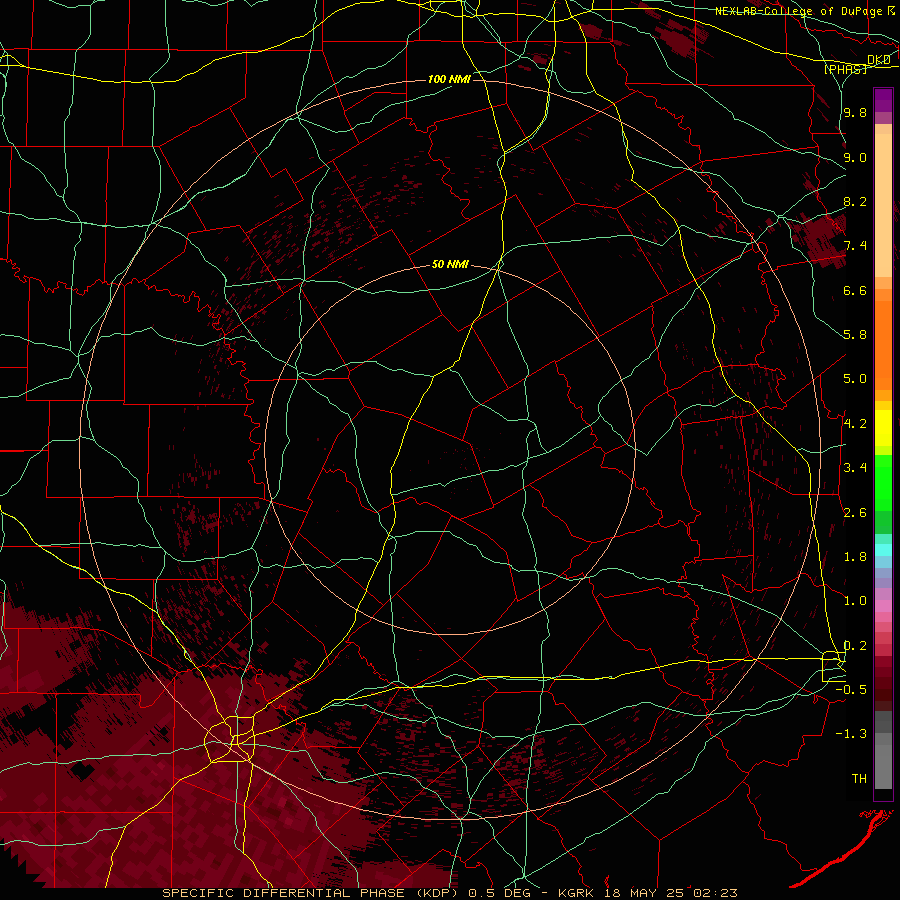Click the peach segment of the color bar
900x900 pixels.
click(x=883, y=201)
